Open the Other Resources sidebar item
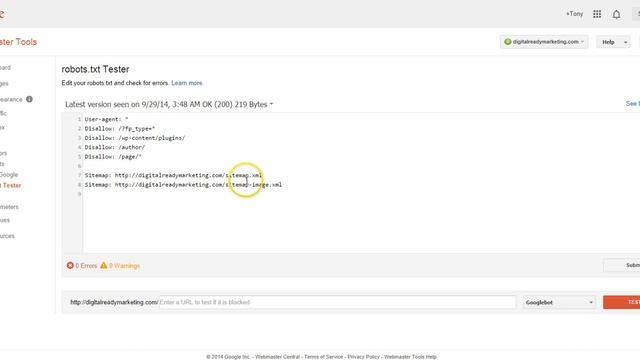Screen dimensions: 640x360 click(7, 236)
